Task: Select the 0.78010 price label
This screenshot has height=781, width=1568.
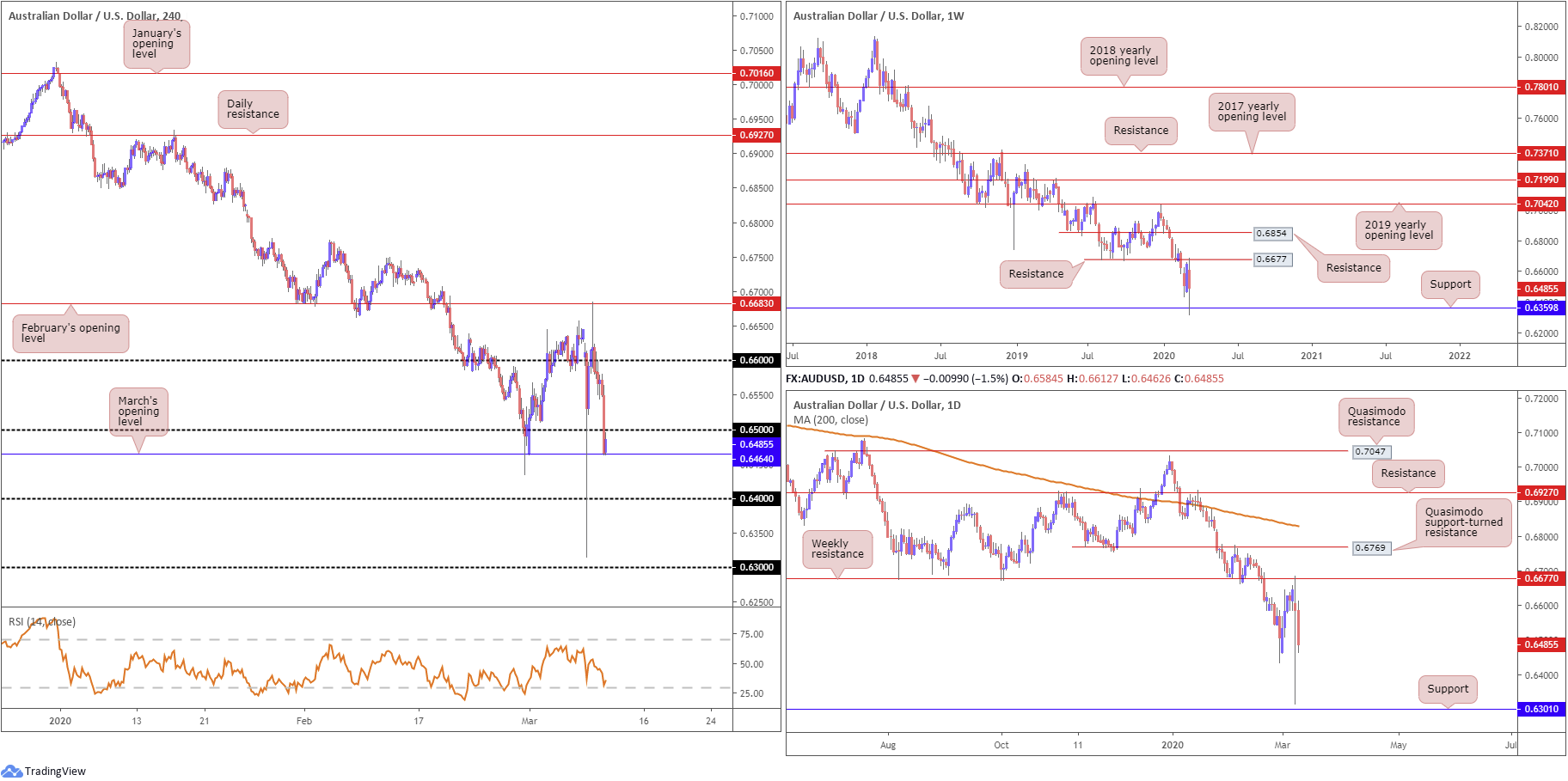Action: (1541, 87)
